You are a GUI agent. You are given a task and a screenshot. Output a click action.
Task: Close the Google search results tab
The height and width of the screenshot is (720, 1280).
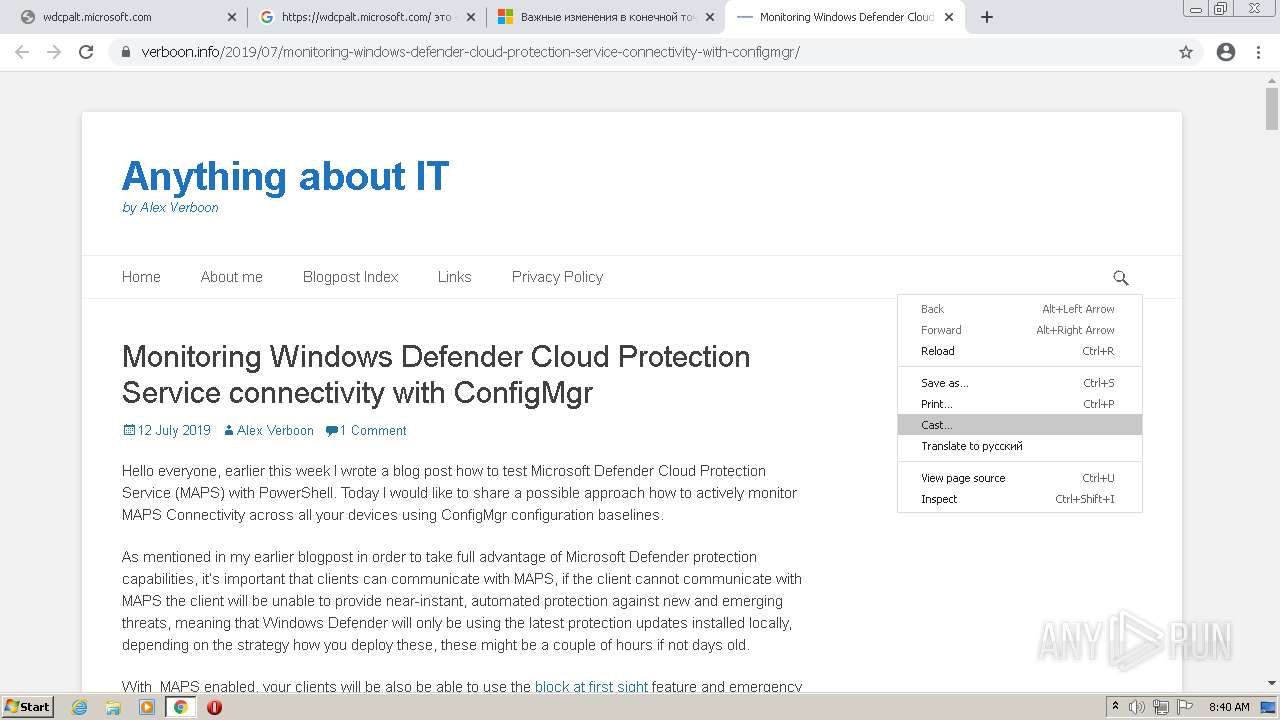pyautogui.click(x=471, y=17)
